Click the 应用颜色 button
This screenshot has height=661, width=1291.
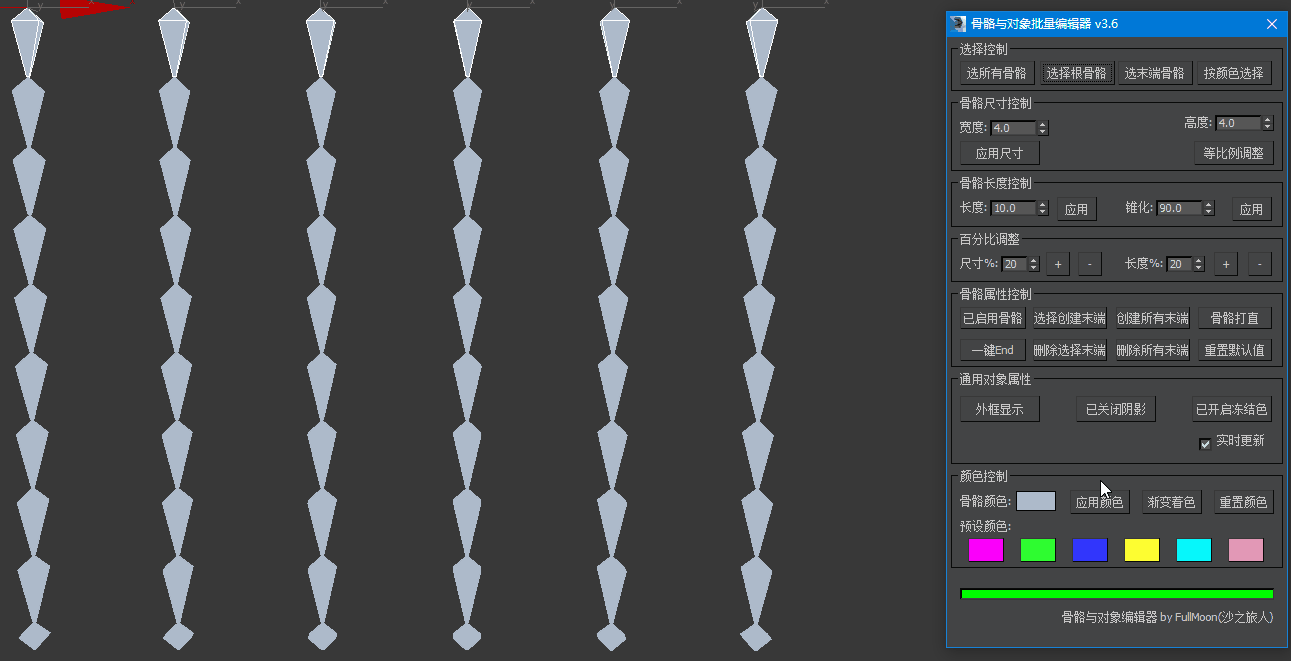pyautogui.click(x=1099, y=502)
